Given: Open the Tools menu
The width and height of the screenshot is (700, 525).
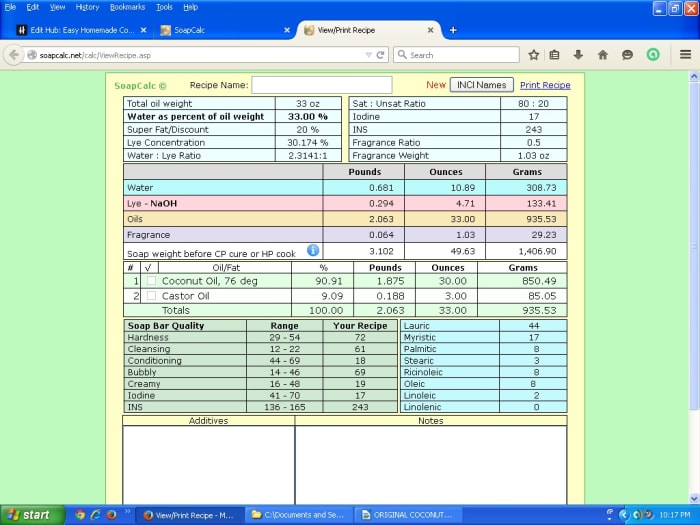Looking at the screenshot, I should (x=164, y=7).
